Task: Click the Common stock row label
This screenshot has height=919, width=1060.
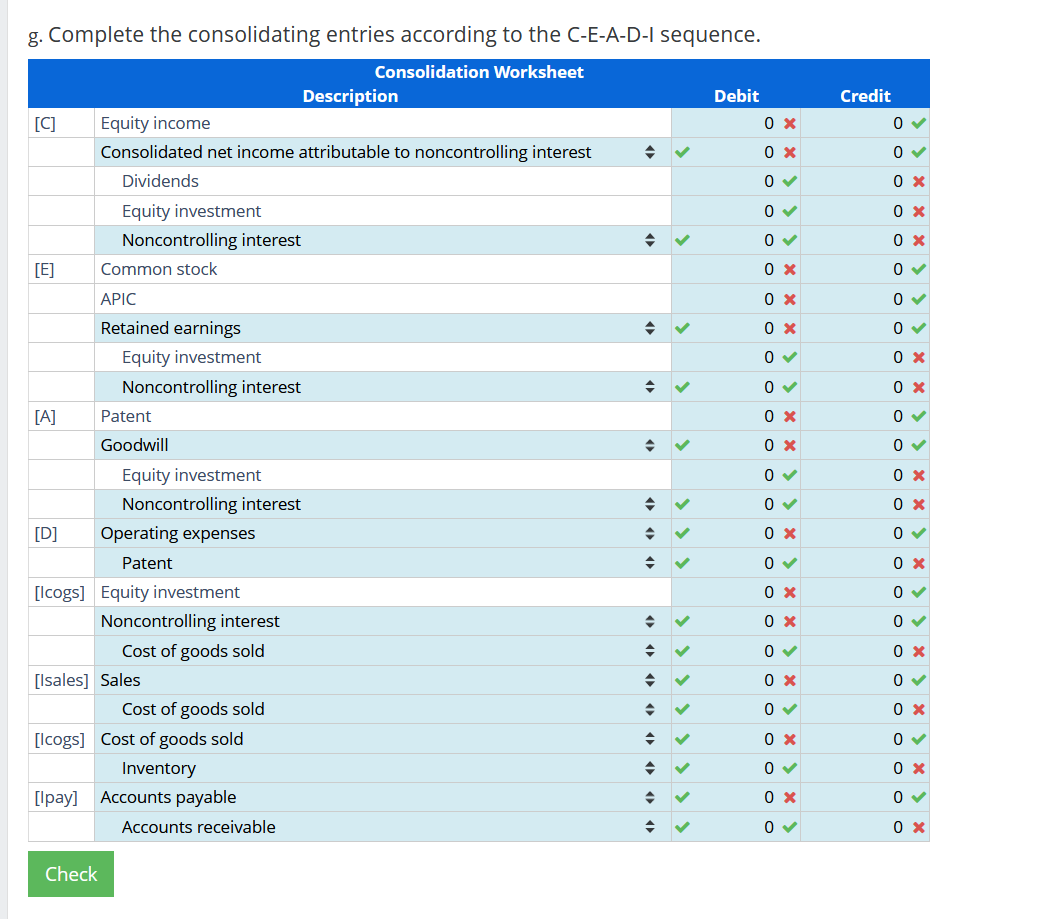Action: 159,269
